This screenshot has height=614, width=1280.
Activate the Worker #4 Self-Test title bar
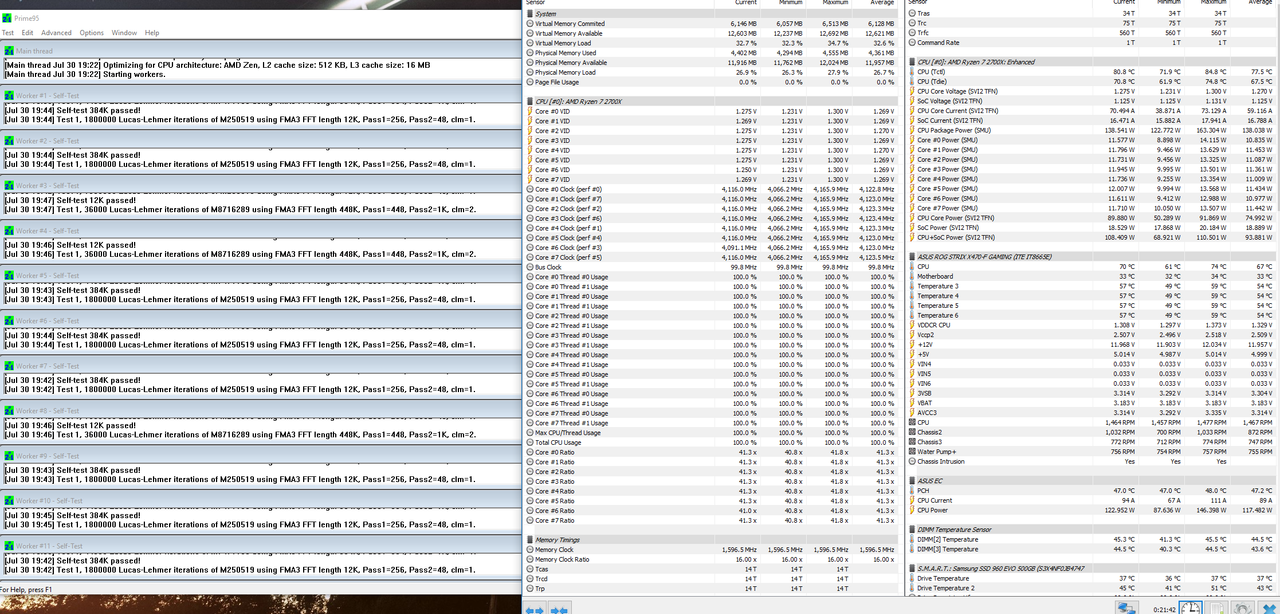[260, 230]
